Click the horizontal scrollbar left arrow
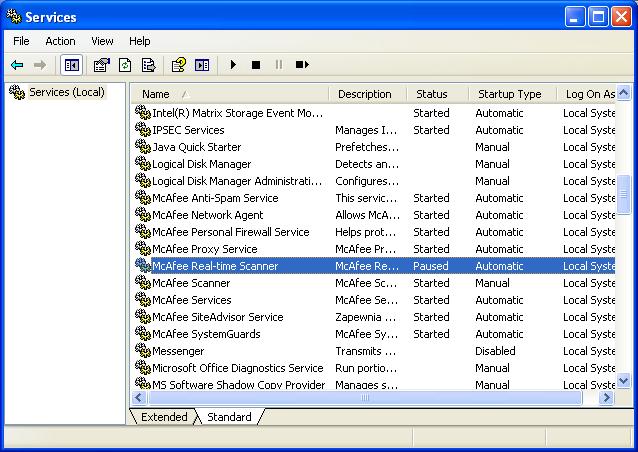Viewport: 638px width, 452px height. pyautogui.click(x=139, y=397)
